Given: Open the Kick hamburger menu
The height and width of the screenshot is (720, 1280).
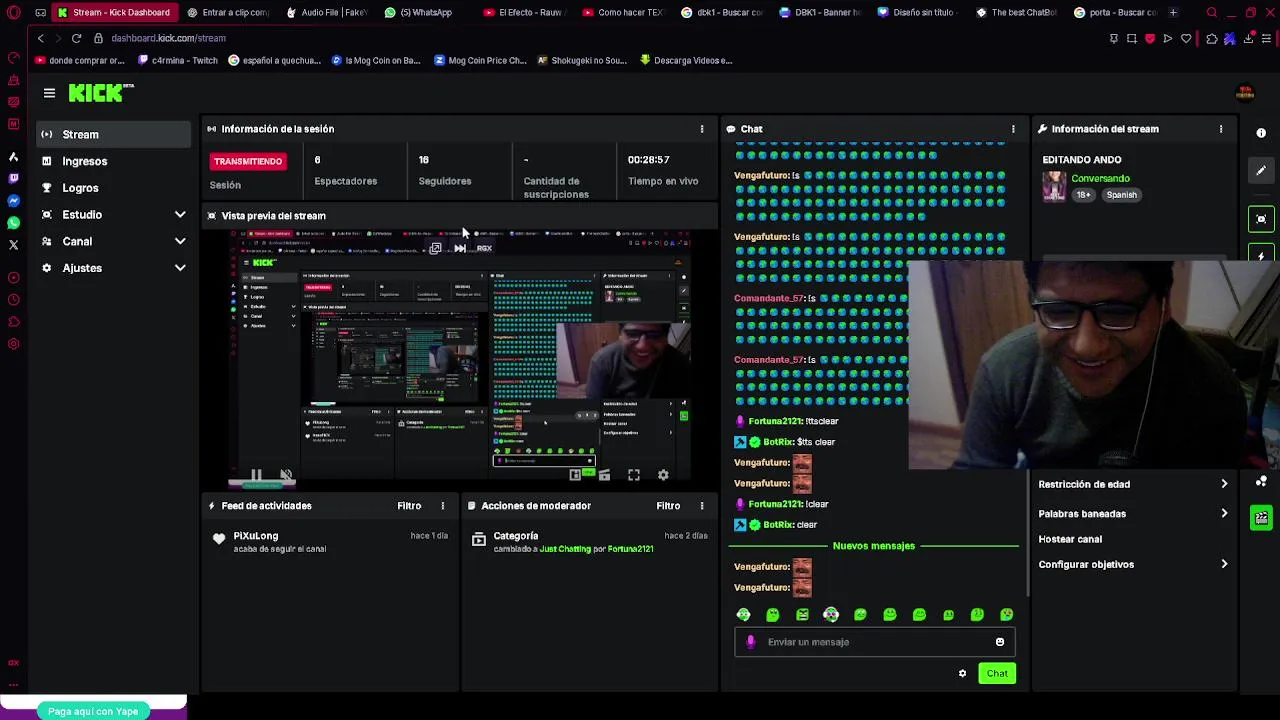Looking at the screenshot, I should [49, 93].
